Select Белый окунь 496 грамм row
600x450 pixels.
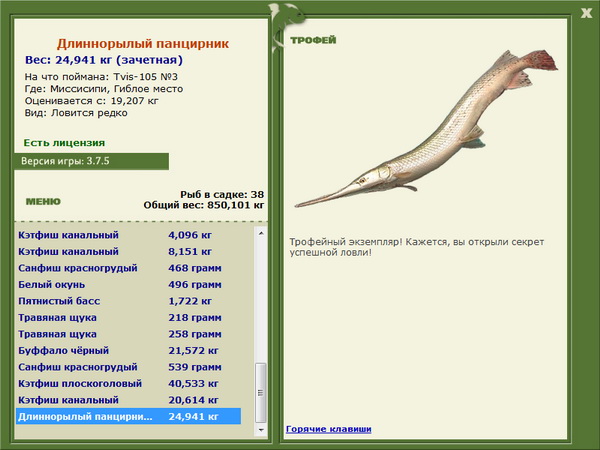pos(129,284)
